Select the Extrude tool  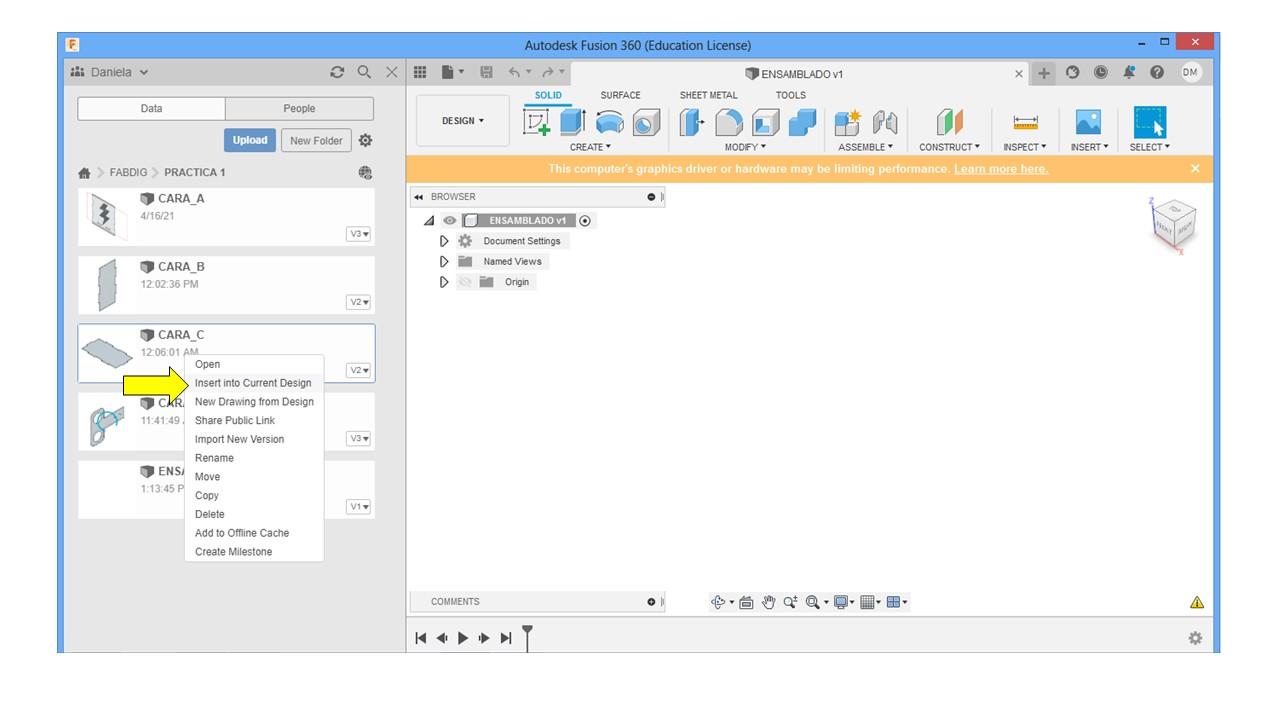tap(572, 122)
